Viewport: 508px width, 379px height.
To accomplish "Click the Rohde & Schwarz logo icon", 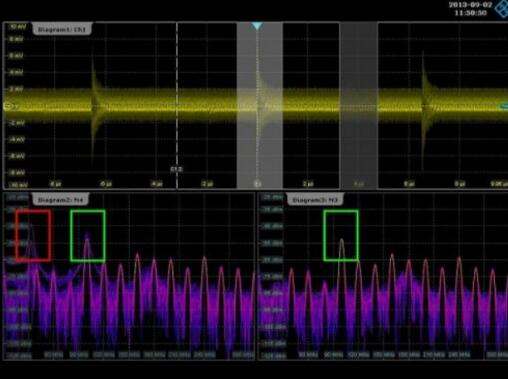I will click(x=501, y=9).
